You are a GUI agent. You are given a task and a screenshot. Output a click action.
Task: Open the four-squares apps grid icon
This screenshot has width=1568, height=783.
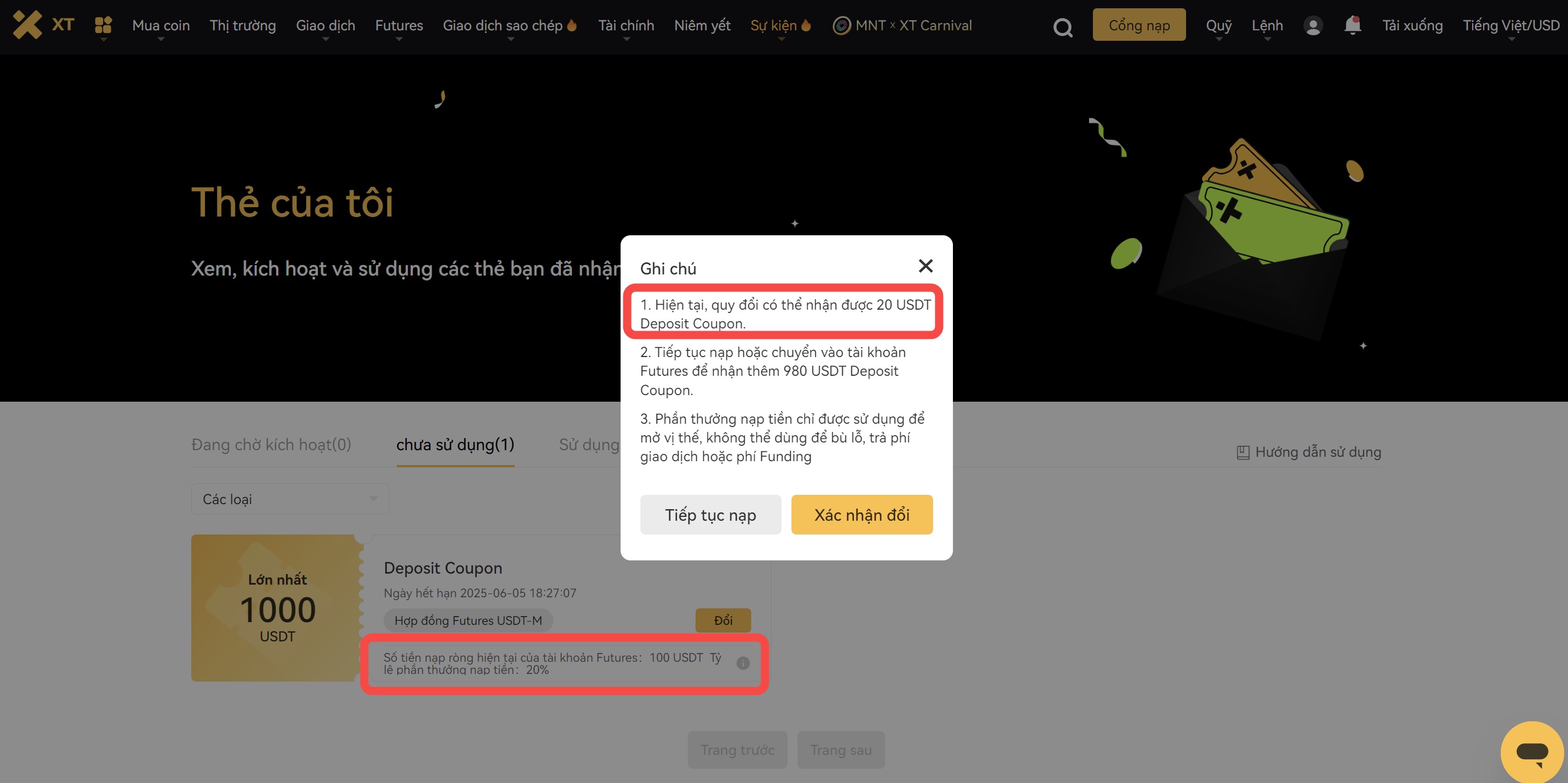(104, 25)
